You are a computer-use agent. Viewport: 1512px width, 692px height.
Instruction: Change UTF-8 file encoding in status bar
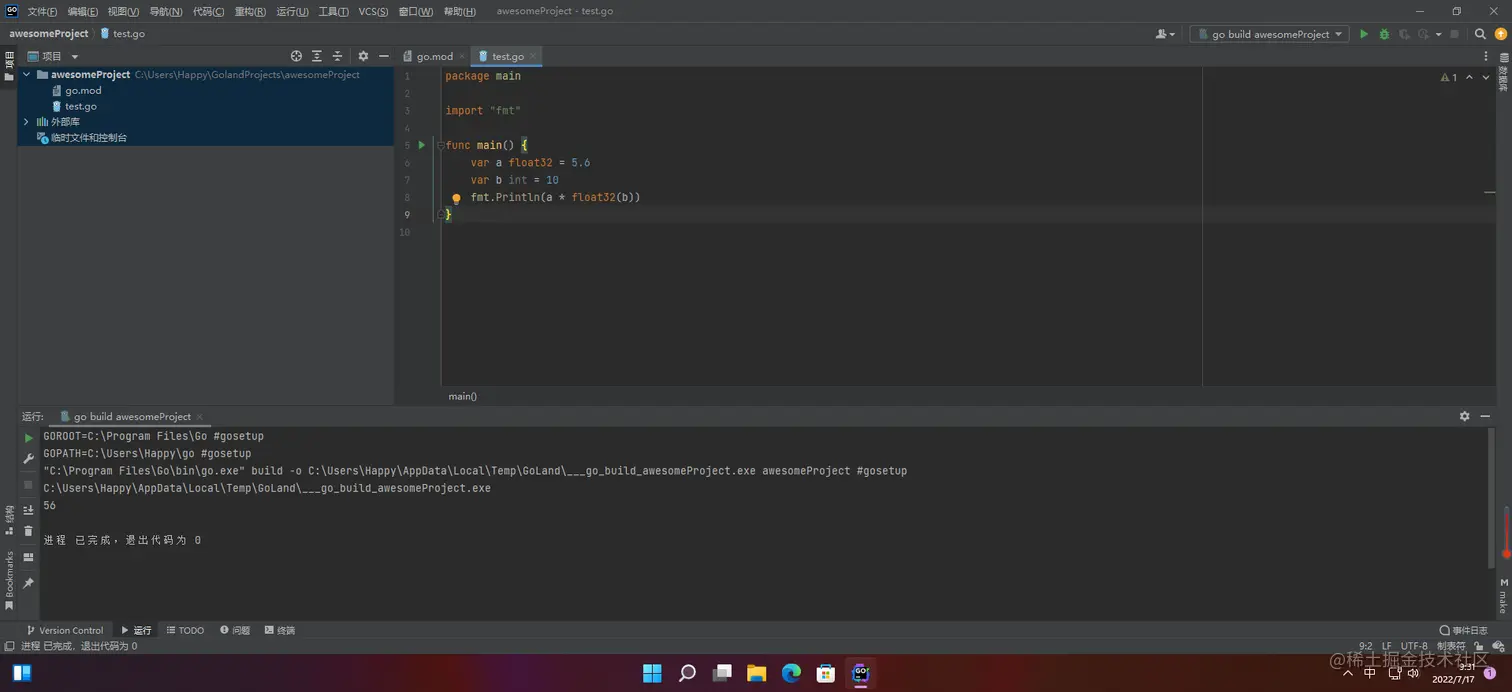pos(1414,646)
